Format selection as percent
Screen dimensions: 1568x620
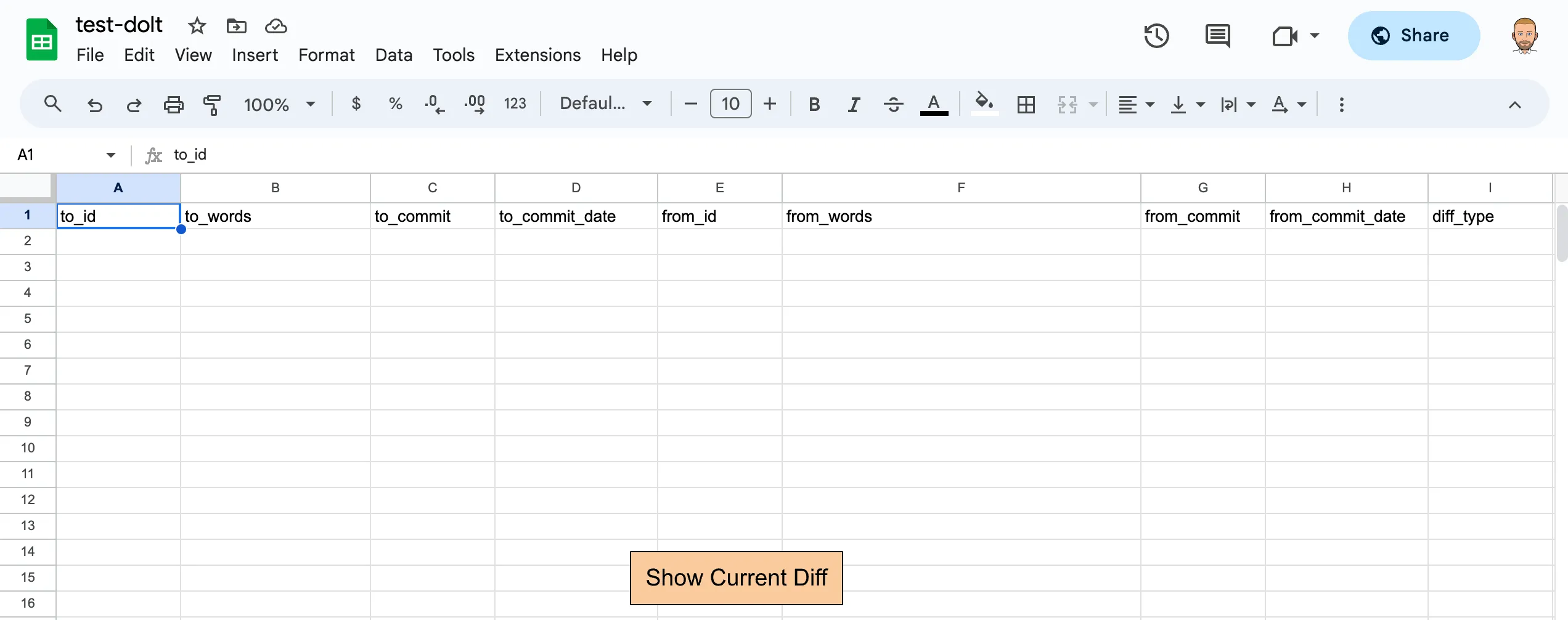(396, 104)
